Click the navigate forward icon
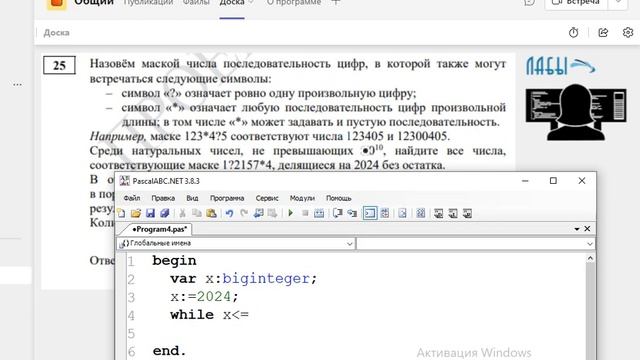This screenshot has height=360, width=640. [273, 213]
